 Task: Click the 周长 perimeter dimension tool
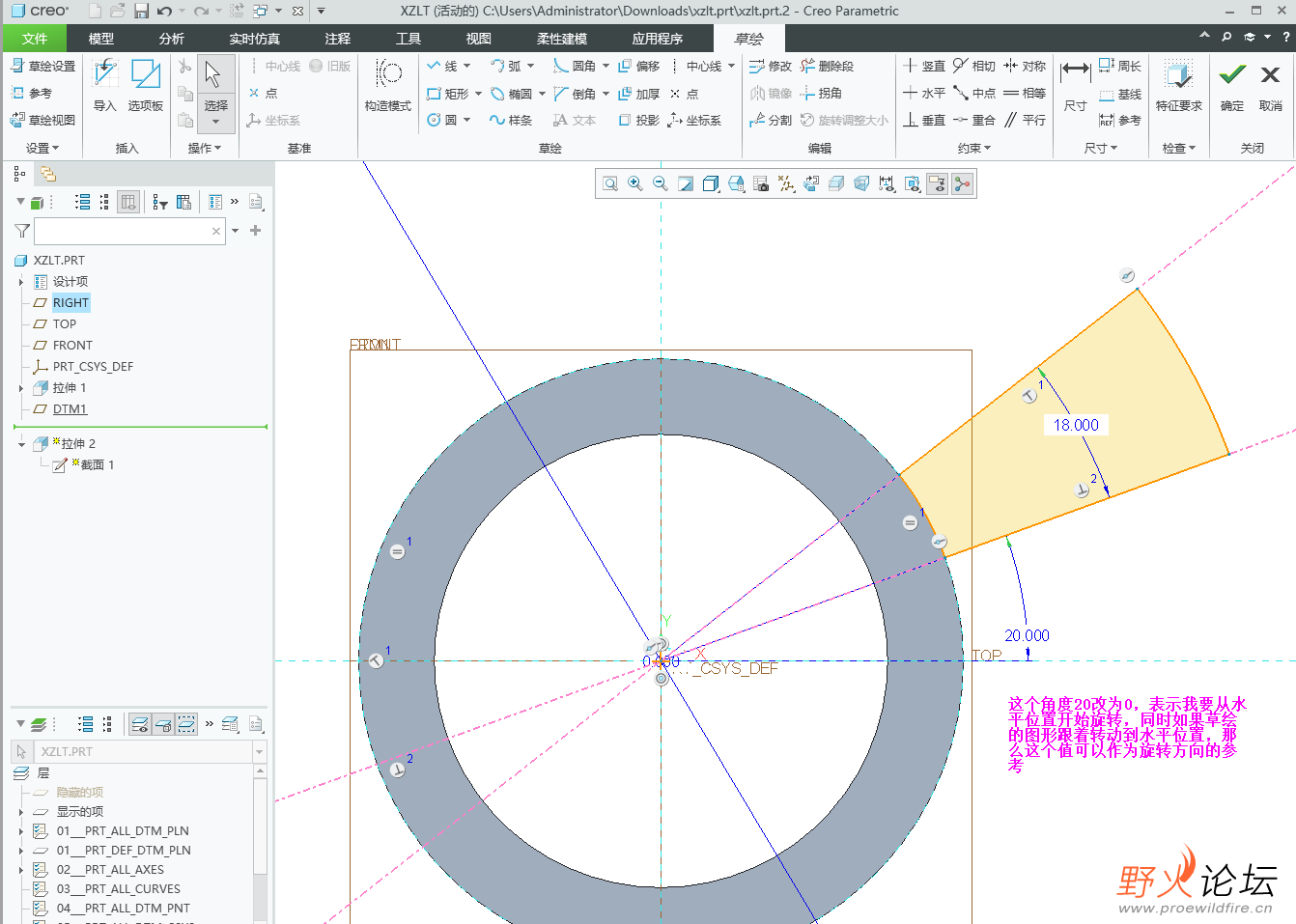coord(1120,66)
